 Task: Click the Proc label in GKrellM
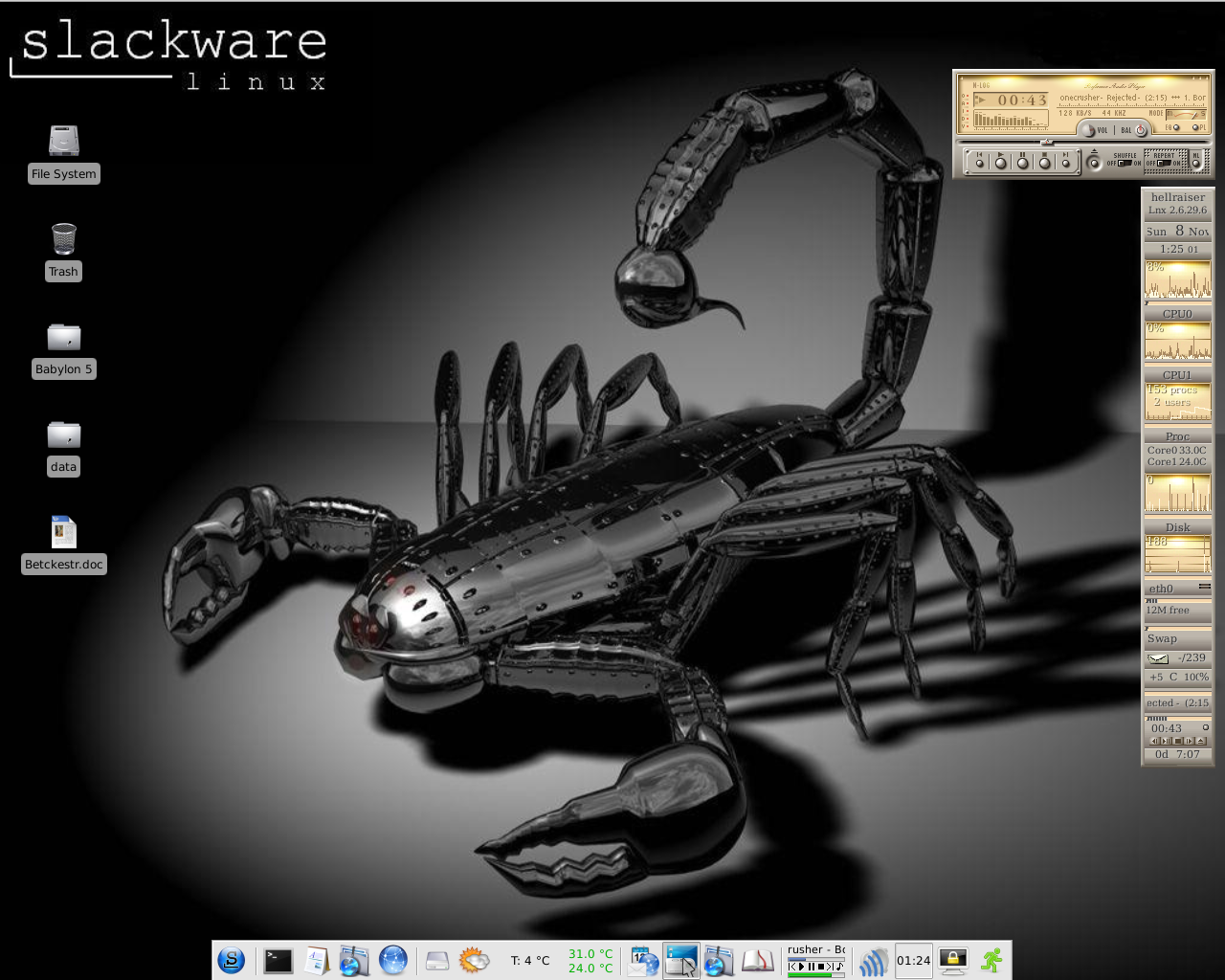tap(1178, 436)
